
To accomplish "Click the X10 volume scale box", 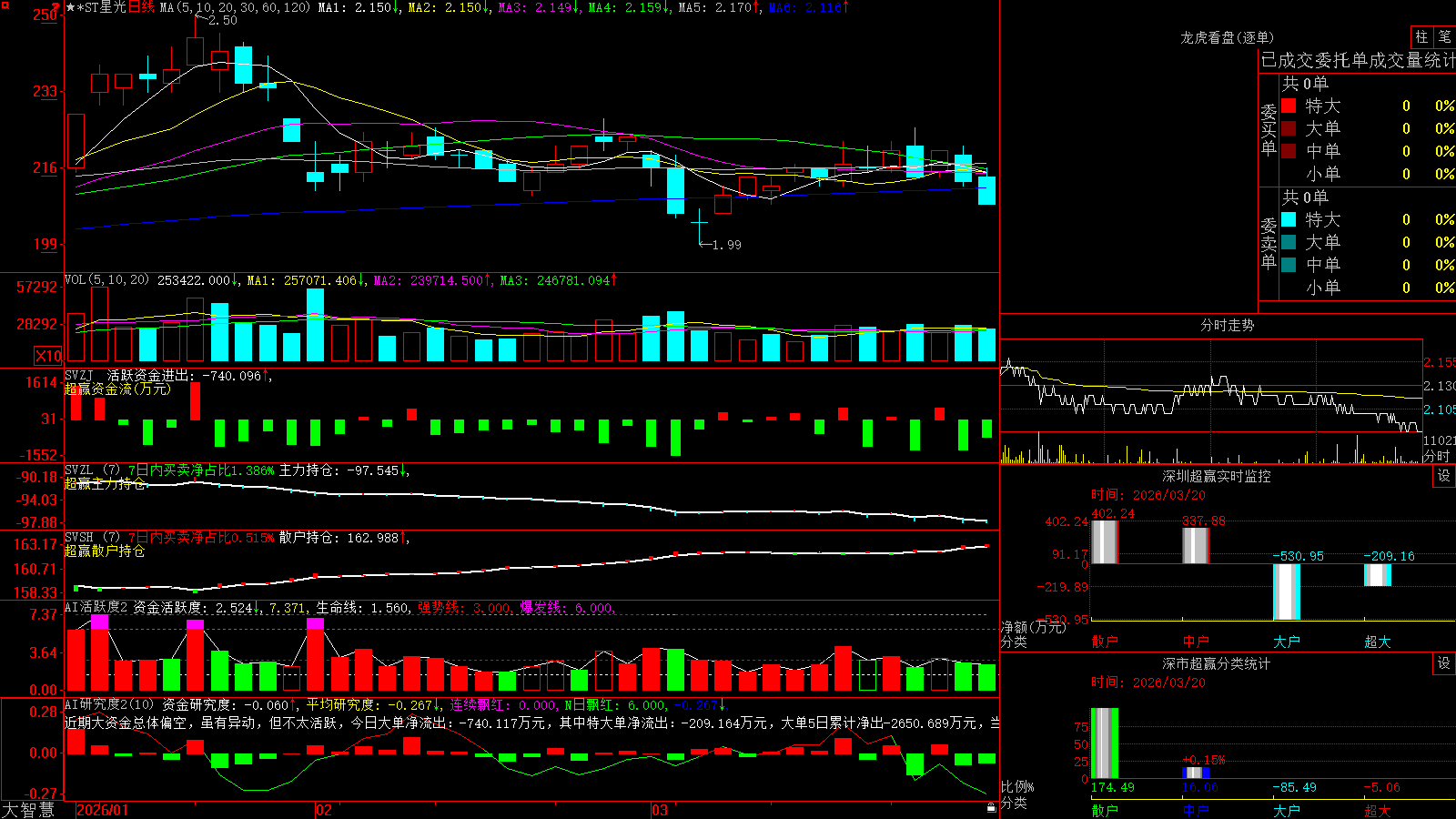I will tap(48, 356).
